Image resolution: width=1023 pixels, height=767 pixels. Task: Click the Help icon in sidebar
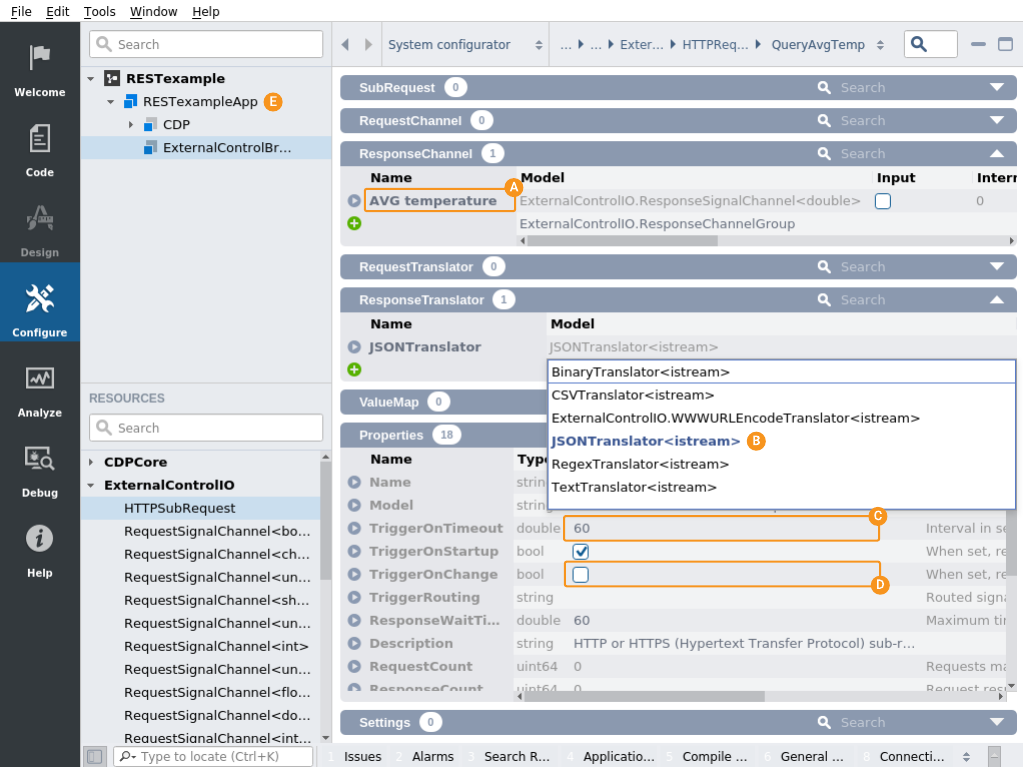pos(39,549)
